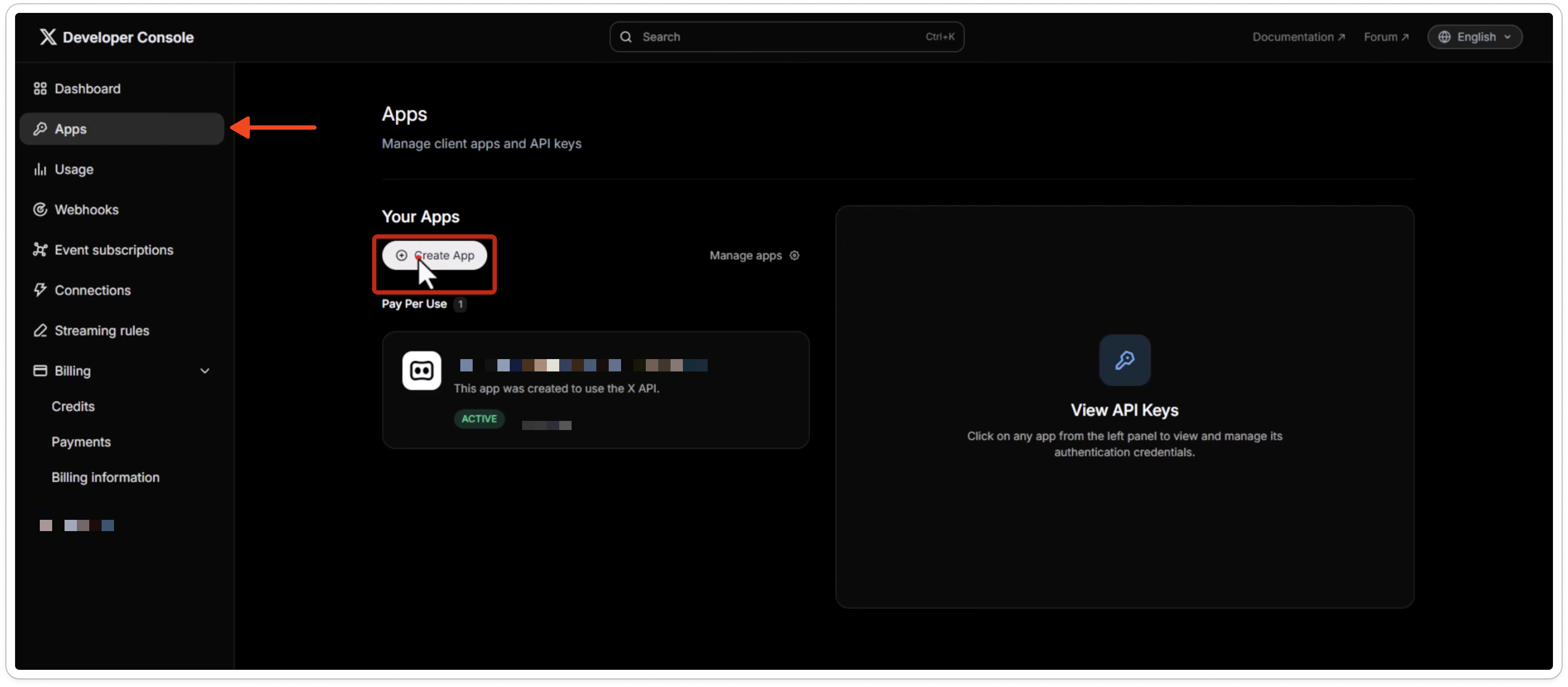The height and width of the screenshot is (687, 1568).
Task: Click the Billing card icon
Action: 40,370
